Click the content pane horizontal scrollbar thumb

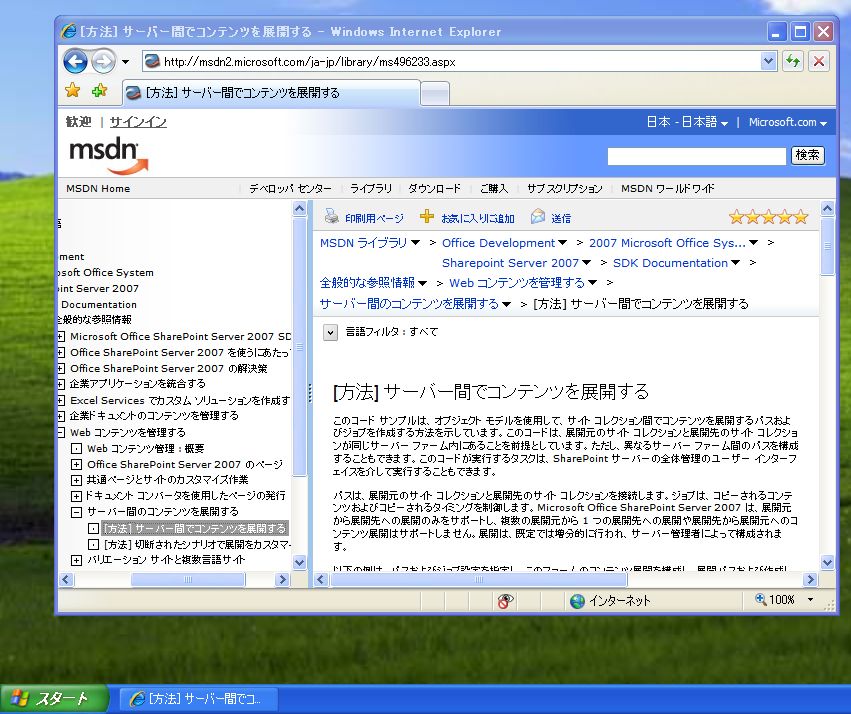[x=478, y=579]
